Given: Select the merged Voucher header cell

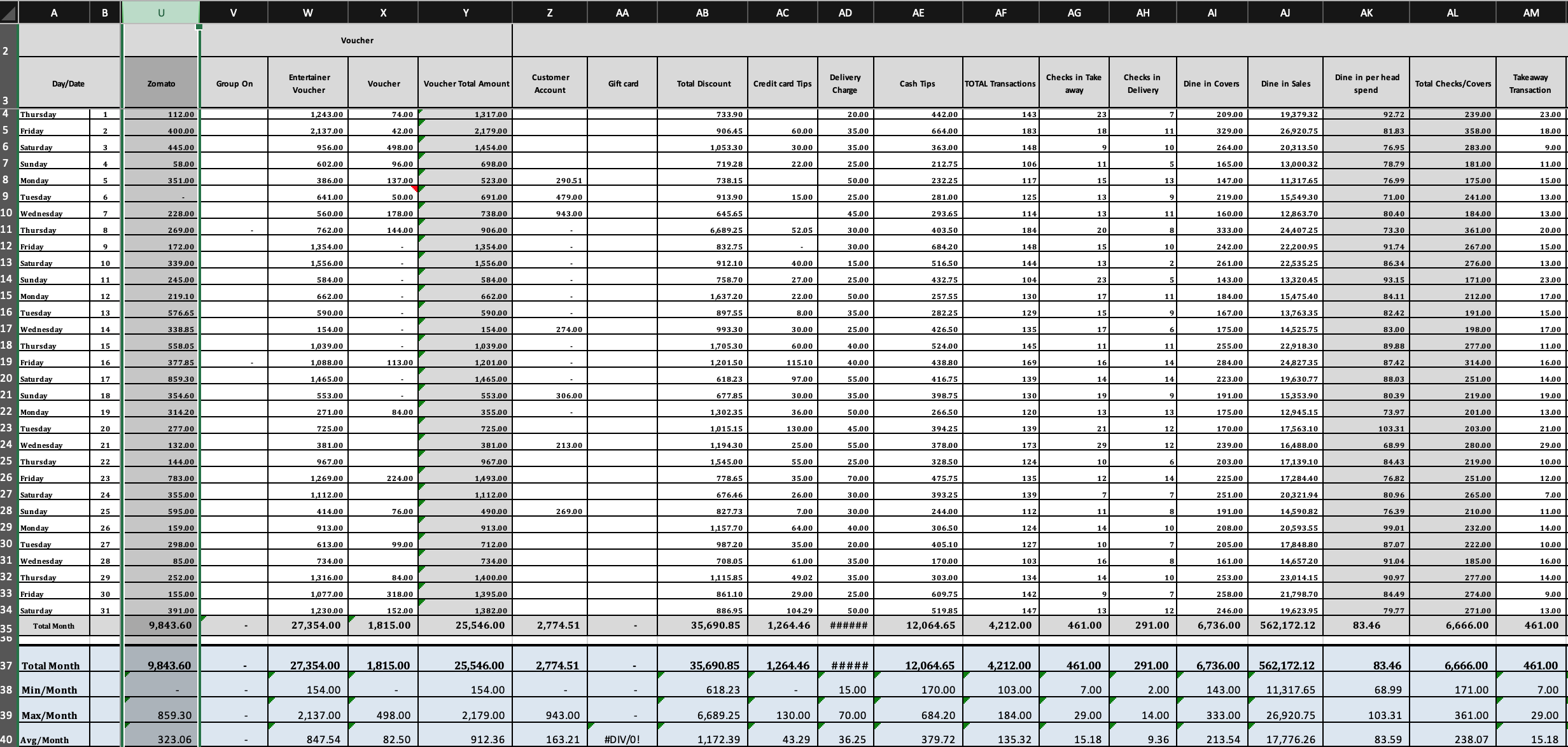Looking at the screenshot, I should coord(356,40).
